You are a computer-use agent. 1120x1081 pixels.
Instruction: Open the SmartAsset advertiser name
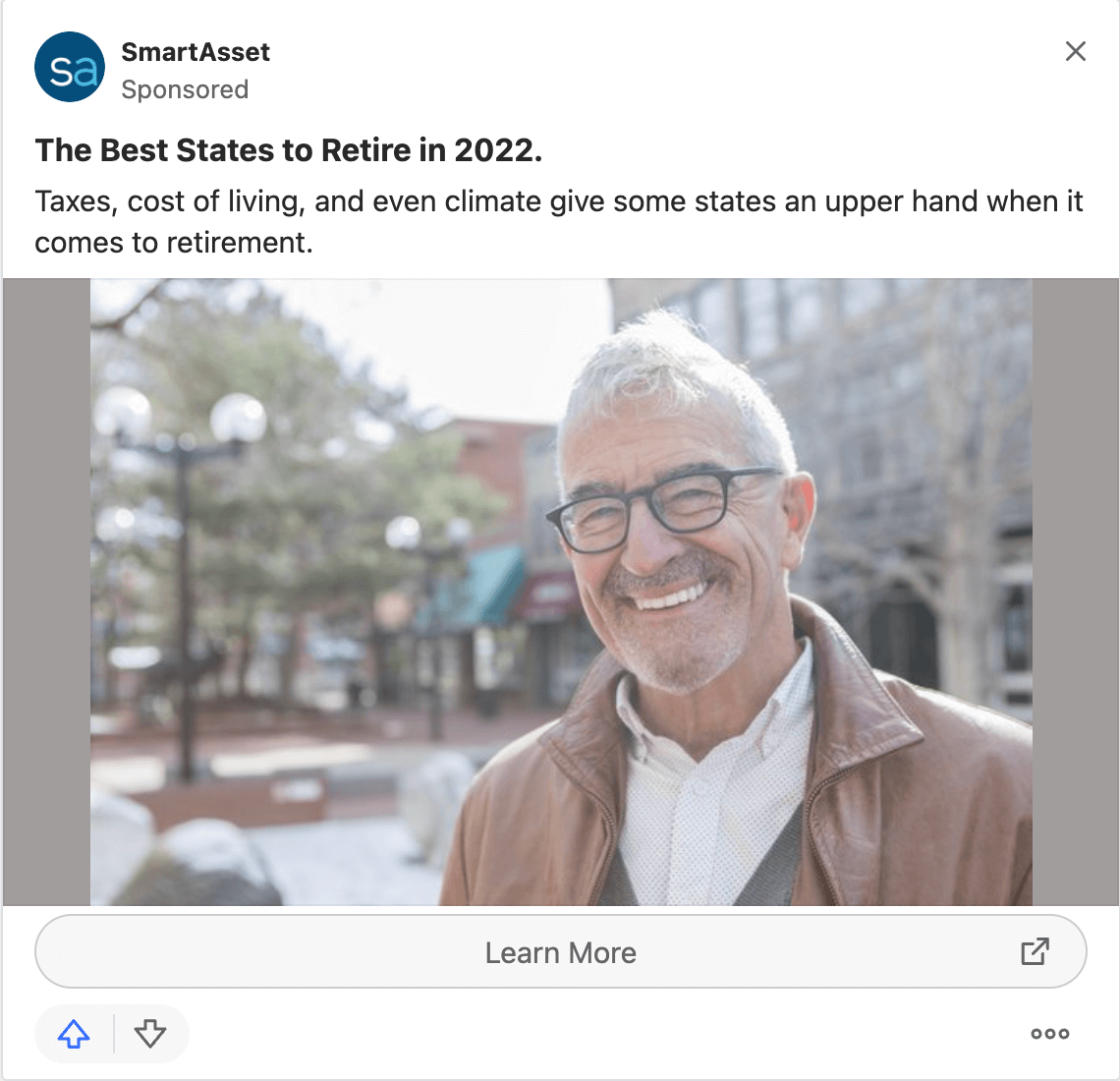click(x=195, y=52)
